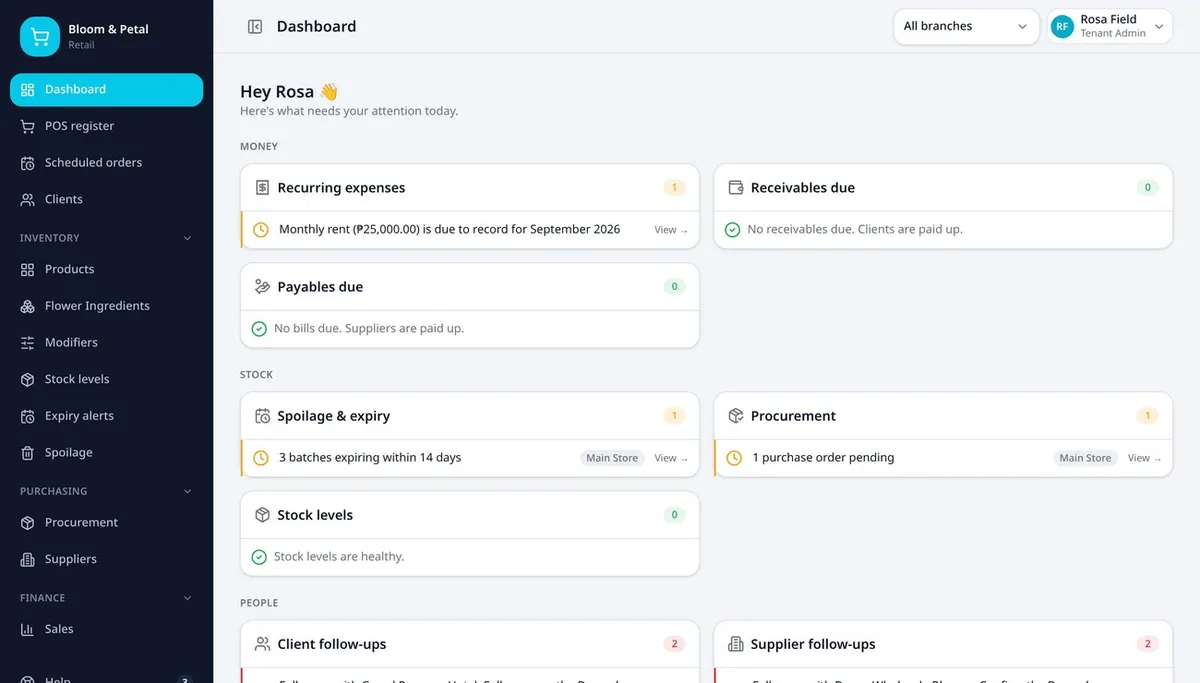Open the Recurring expenses card header
The image size is (1200, 683).
470,188
